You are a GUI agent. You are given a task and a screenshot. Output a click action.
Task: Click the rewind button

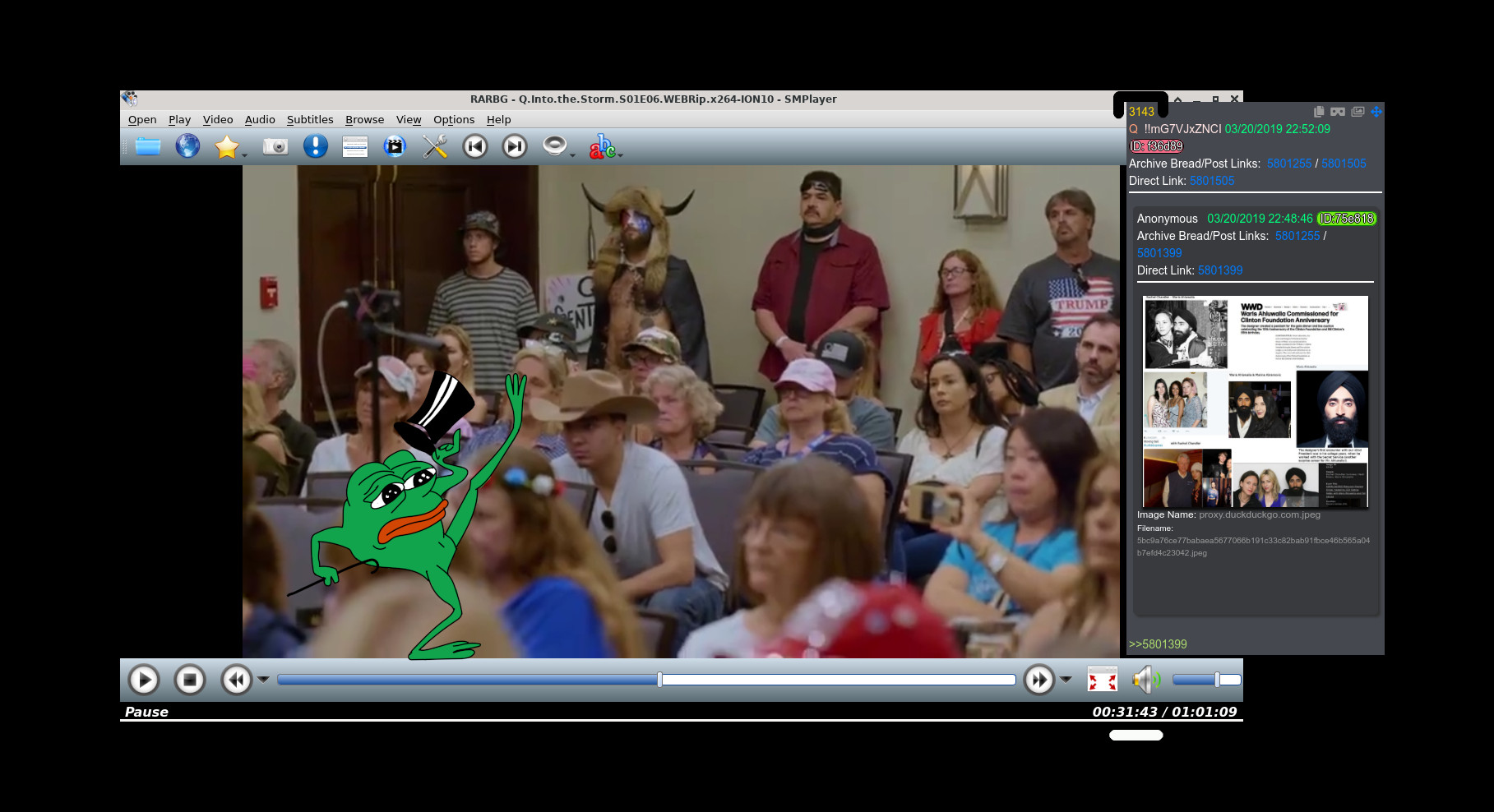(x=237, y=680)
